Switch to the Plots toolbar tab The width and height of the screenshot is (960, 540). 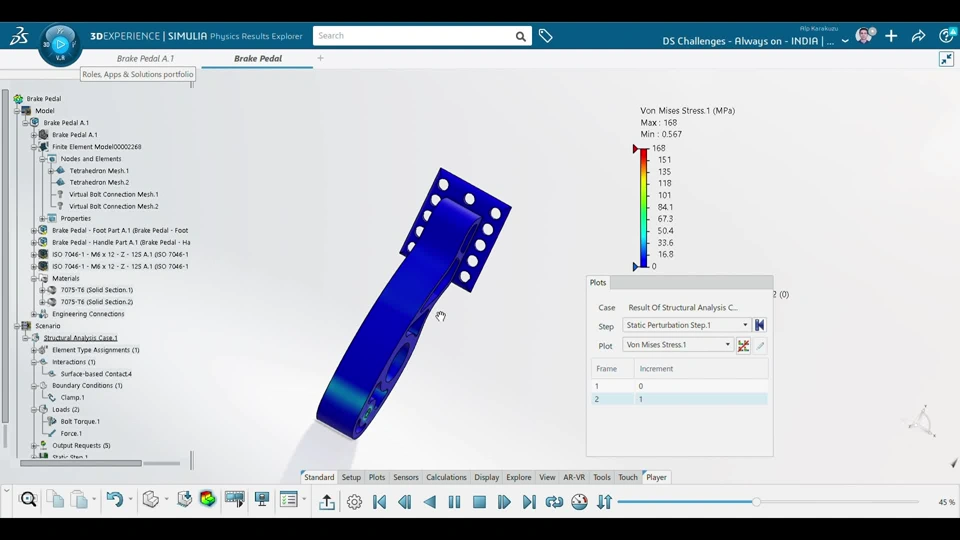(377, 478)
